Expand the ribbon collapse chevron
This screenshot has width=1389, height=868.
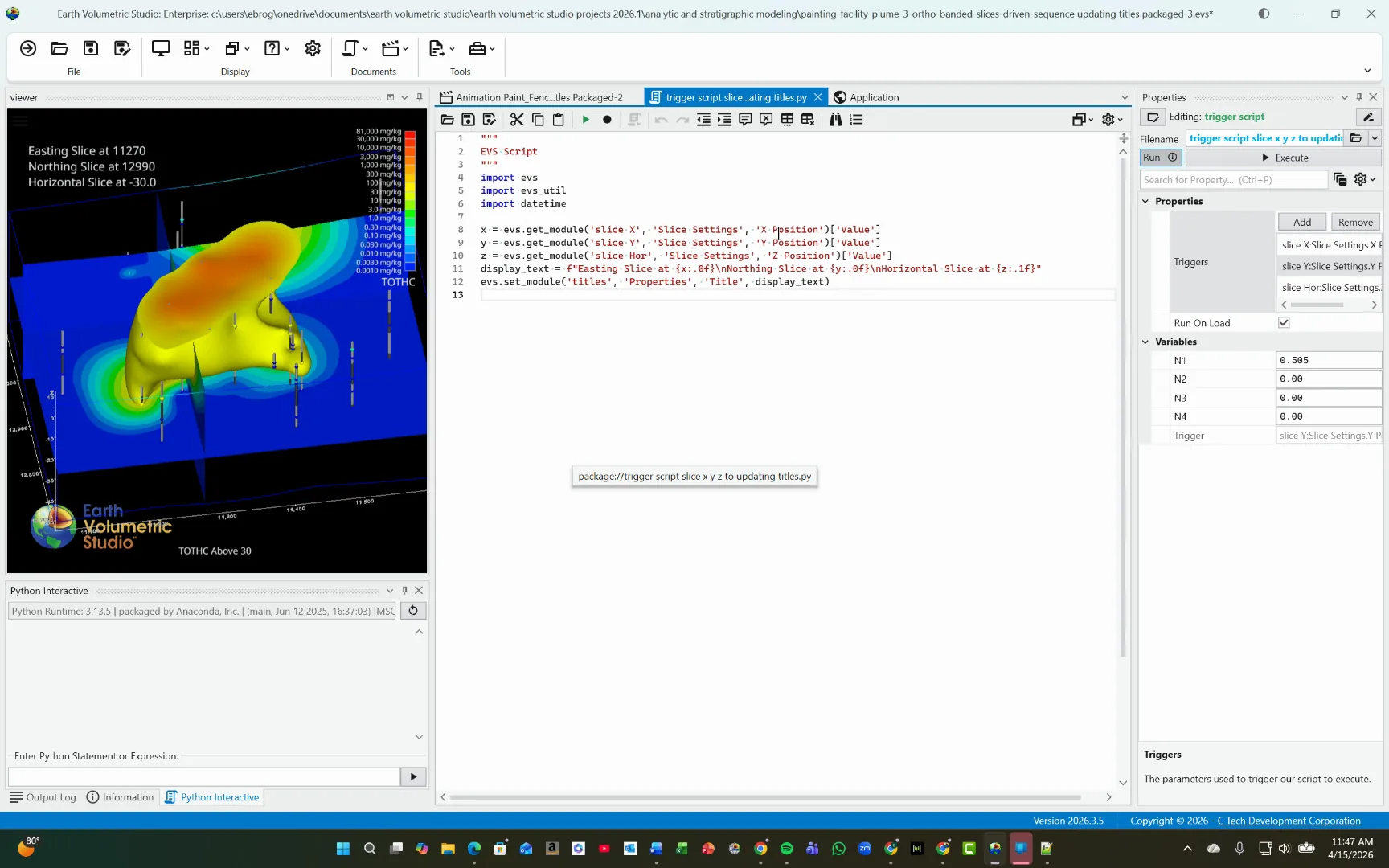[x=1367, y=71]
